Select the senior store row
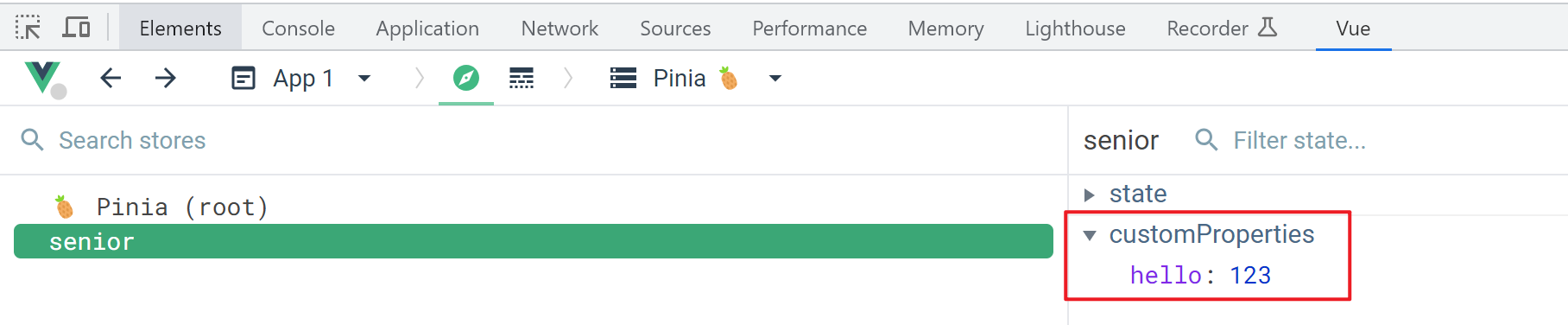This screenshot has height=325, width=1568. pyautogui.click(x=534, y=241)
